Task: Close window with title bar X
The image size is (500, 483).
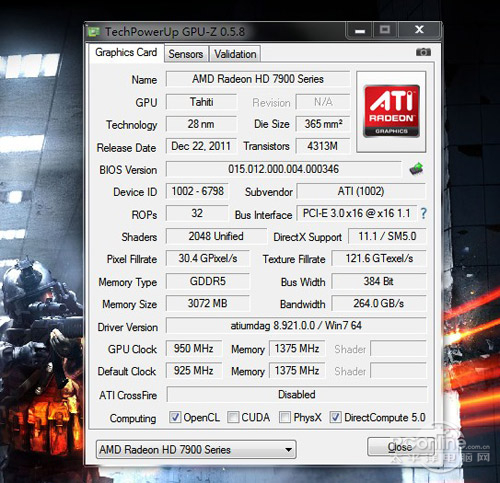Action: [x=419, y=30]
